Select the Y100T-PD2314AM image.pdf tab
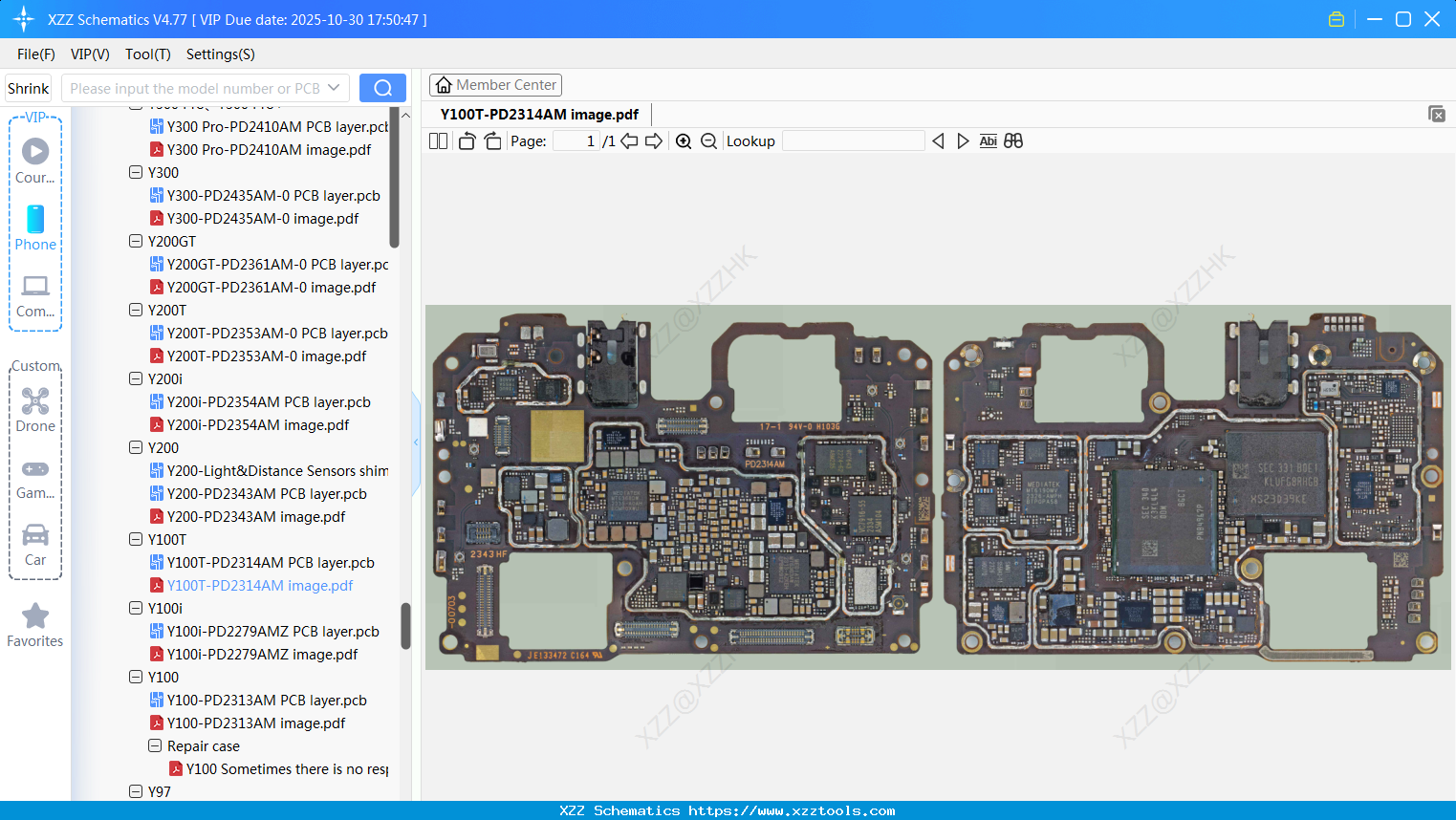Screen dimensions: 1456x820 coord(539,115)
